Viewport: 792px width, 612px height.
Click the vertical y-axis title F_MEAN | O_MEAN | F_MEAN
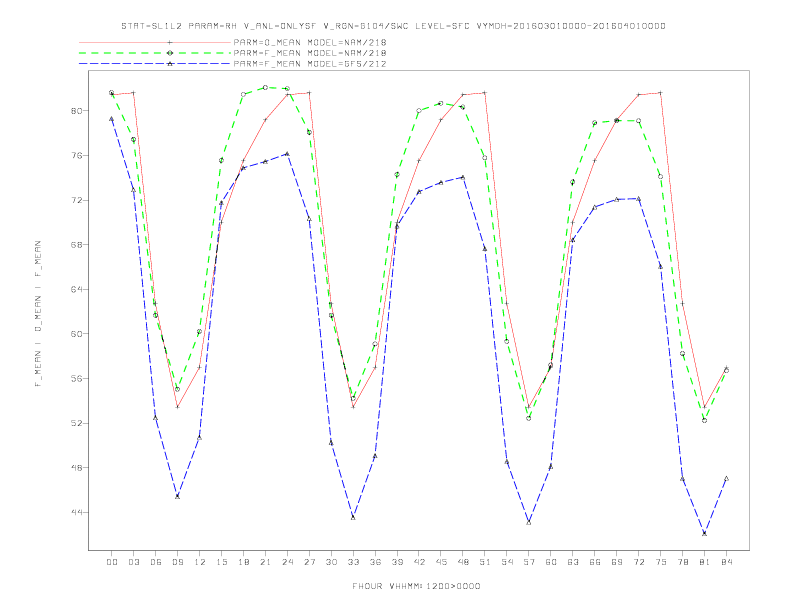click(38, 314)
